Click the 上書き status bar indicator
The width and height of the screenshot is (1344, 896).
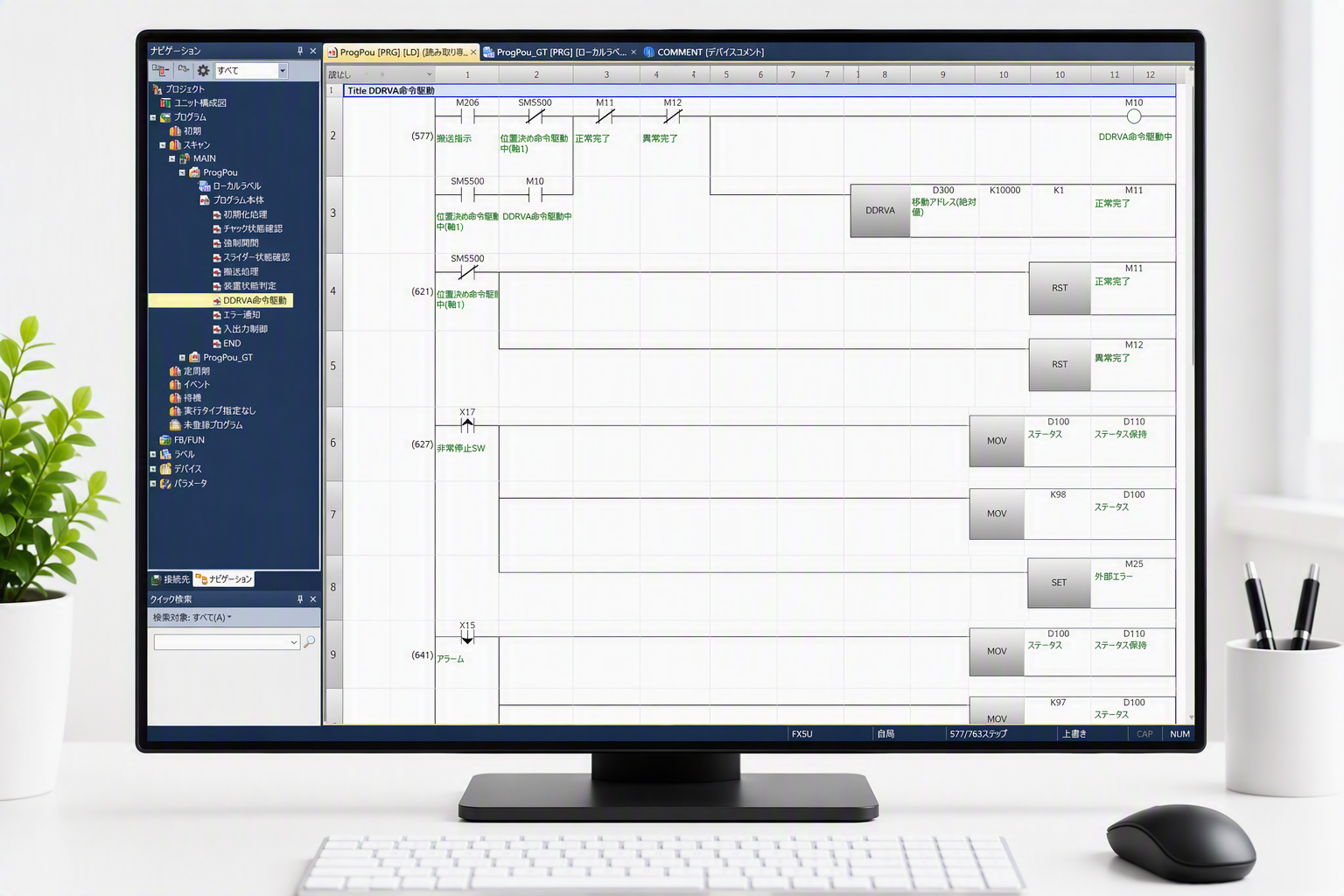tap(1074, 734)
